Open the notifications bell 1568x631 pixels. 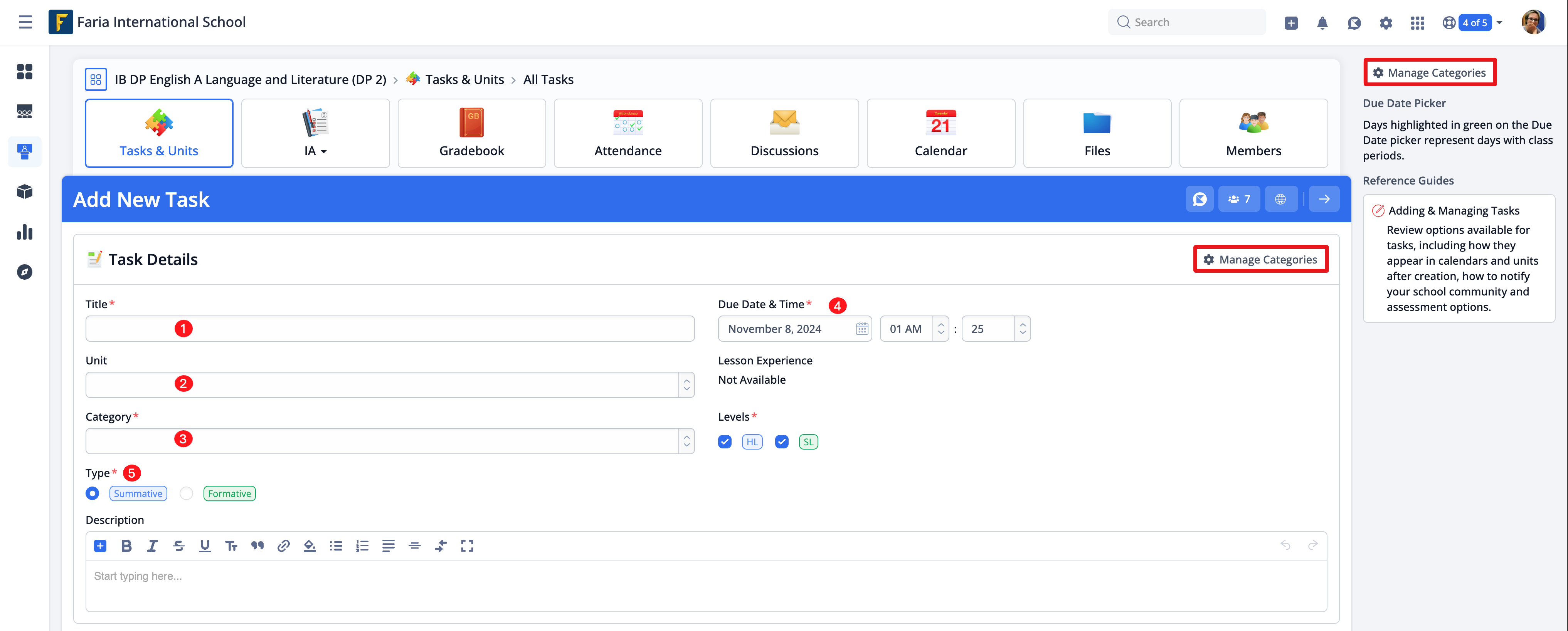[1322, 23]
